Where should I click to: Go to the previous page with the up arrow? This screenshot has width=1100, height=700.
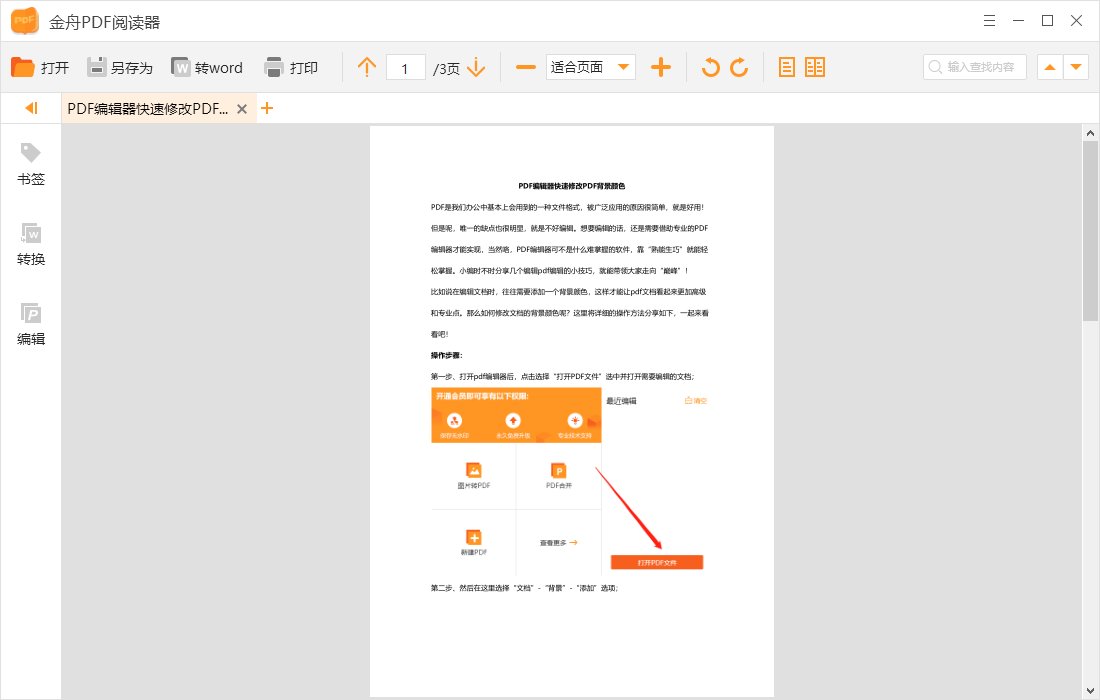click(x=367, y=67)
